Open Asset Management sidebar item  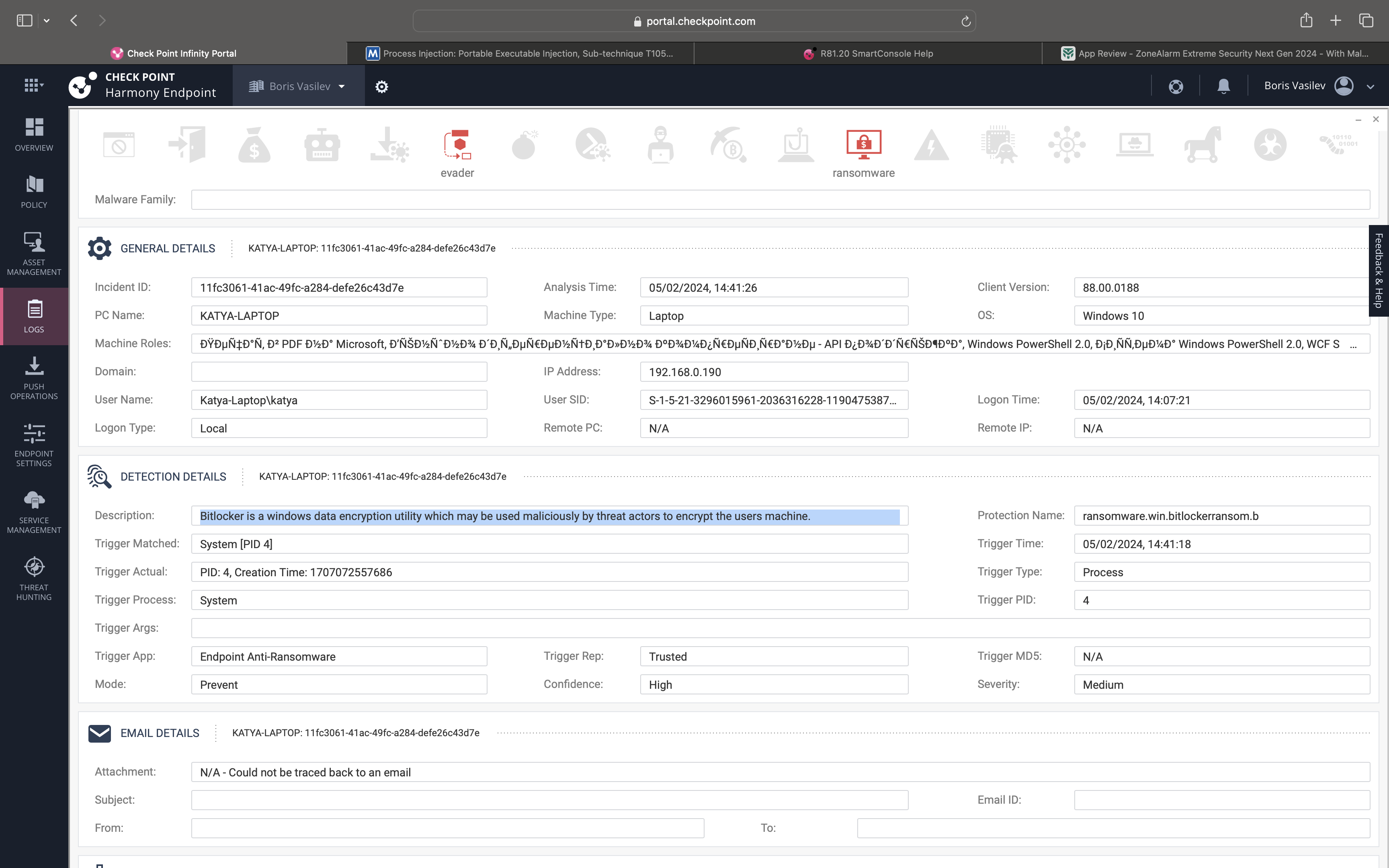[34, 254]
